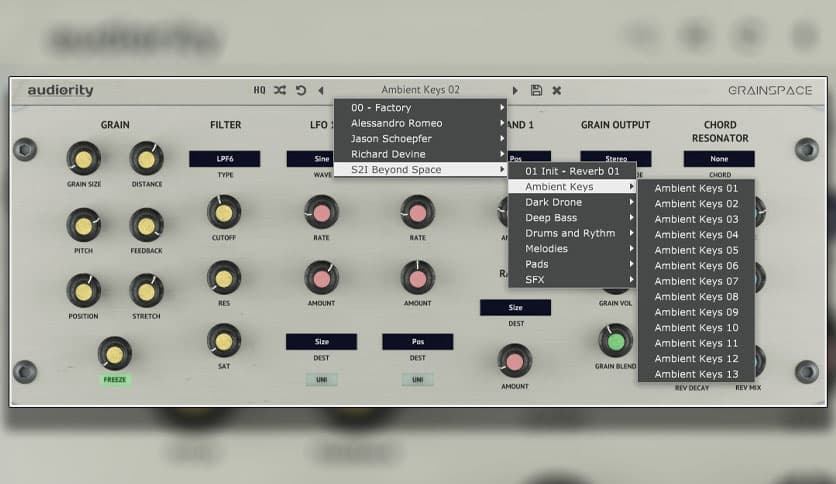The width and height of the screenshot is (836, 484).
Task: Click the knob above FREEZE
Action: [x=115, y=354]
